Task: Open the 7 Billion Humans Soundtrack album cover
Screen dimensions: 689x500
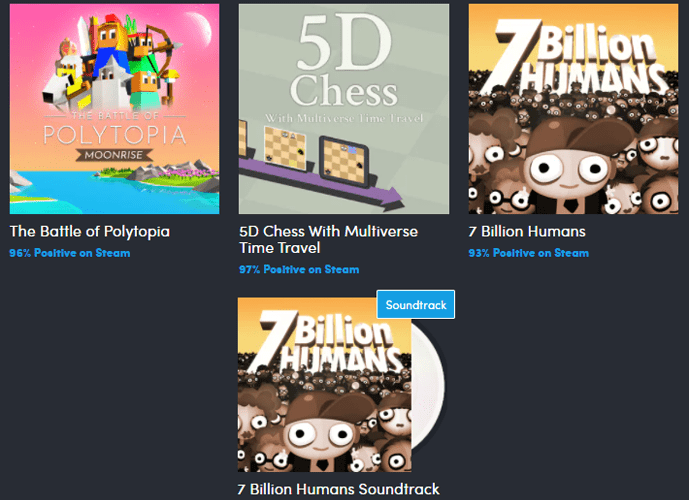Action: click(324, 384)
